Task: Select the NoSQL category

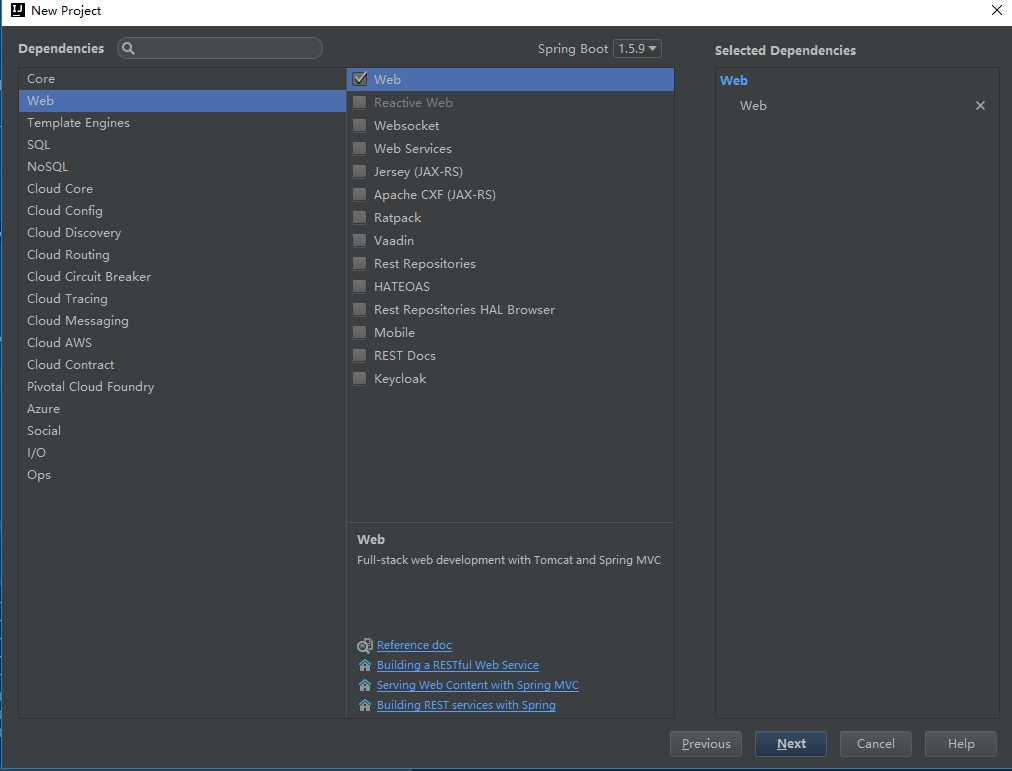Action: [182, 166]
